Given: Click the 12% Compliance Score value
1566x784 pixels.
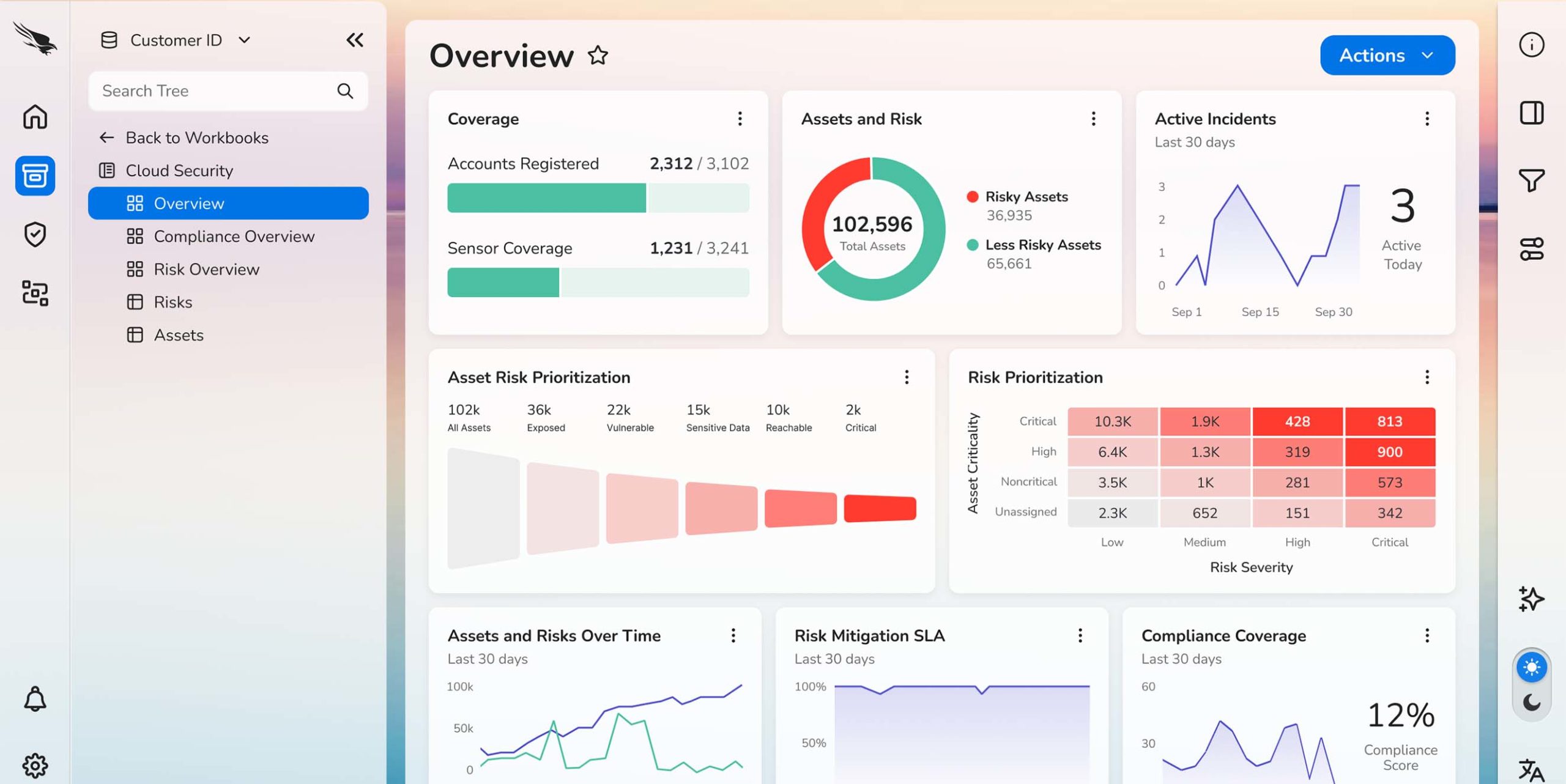Looking at the screenshot, I should pyautogui.click(x=1400, y=715).
